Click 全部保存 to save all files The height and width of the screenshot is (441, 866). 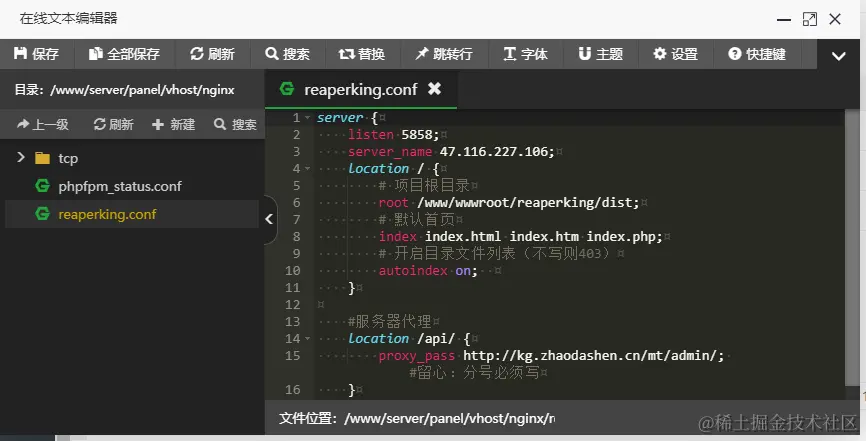tap(125, 54)
